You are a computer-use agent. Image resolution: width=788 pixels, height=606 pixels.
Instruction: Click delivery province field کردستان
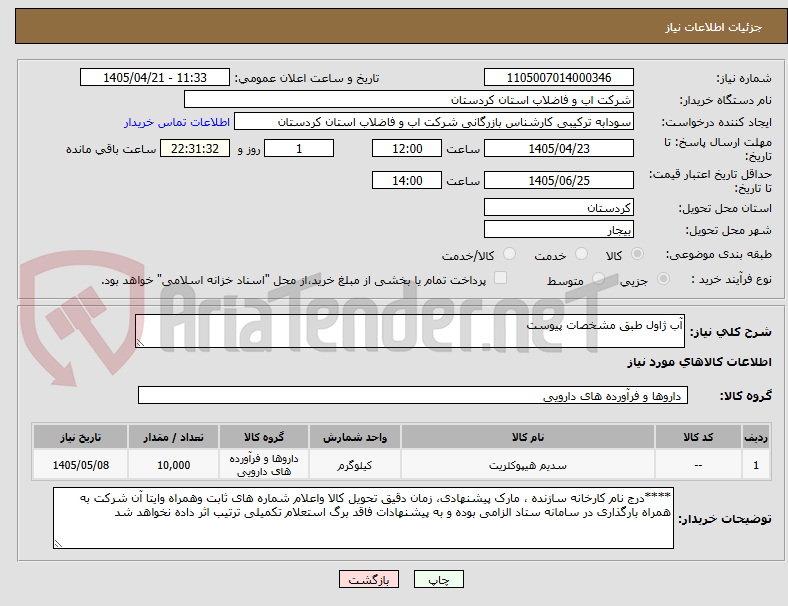point(558,208)
